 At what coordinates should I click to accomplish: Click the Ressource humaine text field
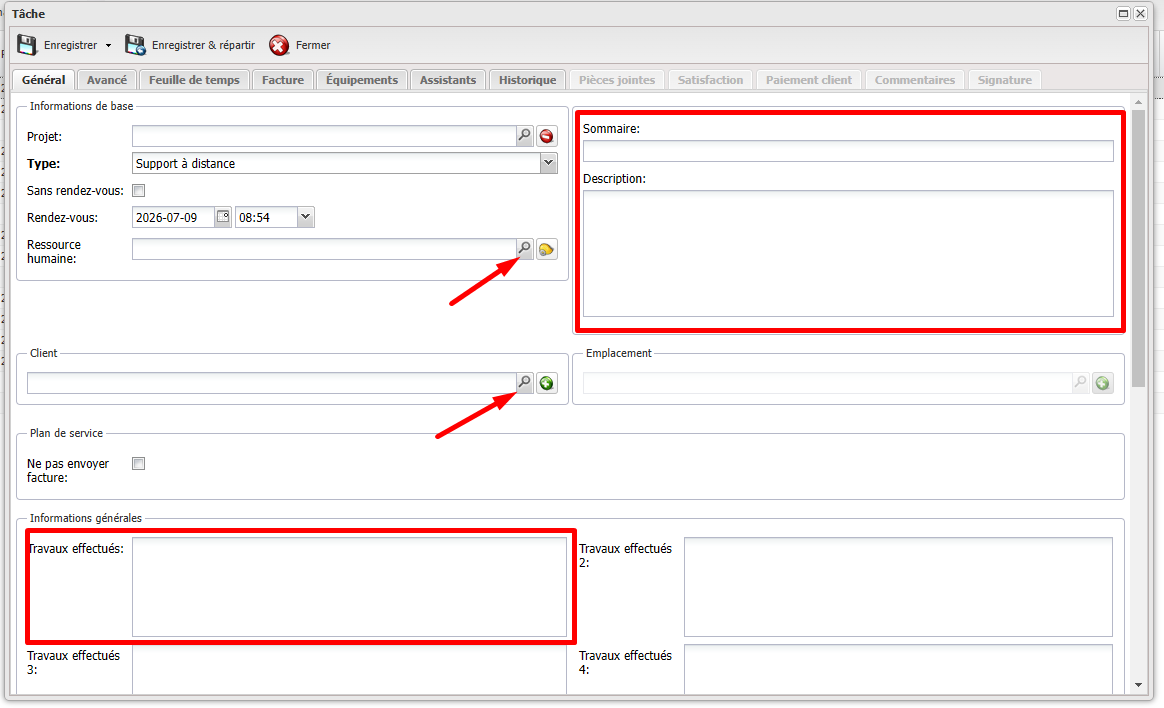[324, 249]
